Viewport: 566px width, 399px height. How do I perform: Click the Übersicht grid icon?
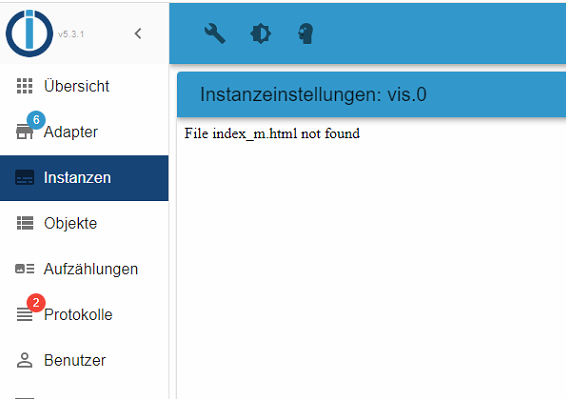point(25,86)
